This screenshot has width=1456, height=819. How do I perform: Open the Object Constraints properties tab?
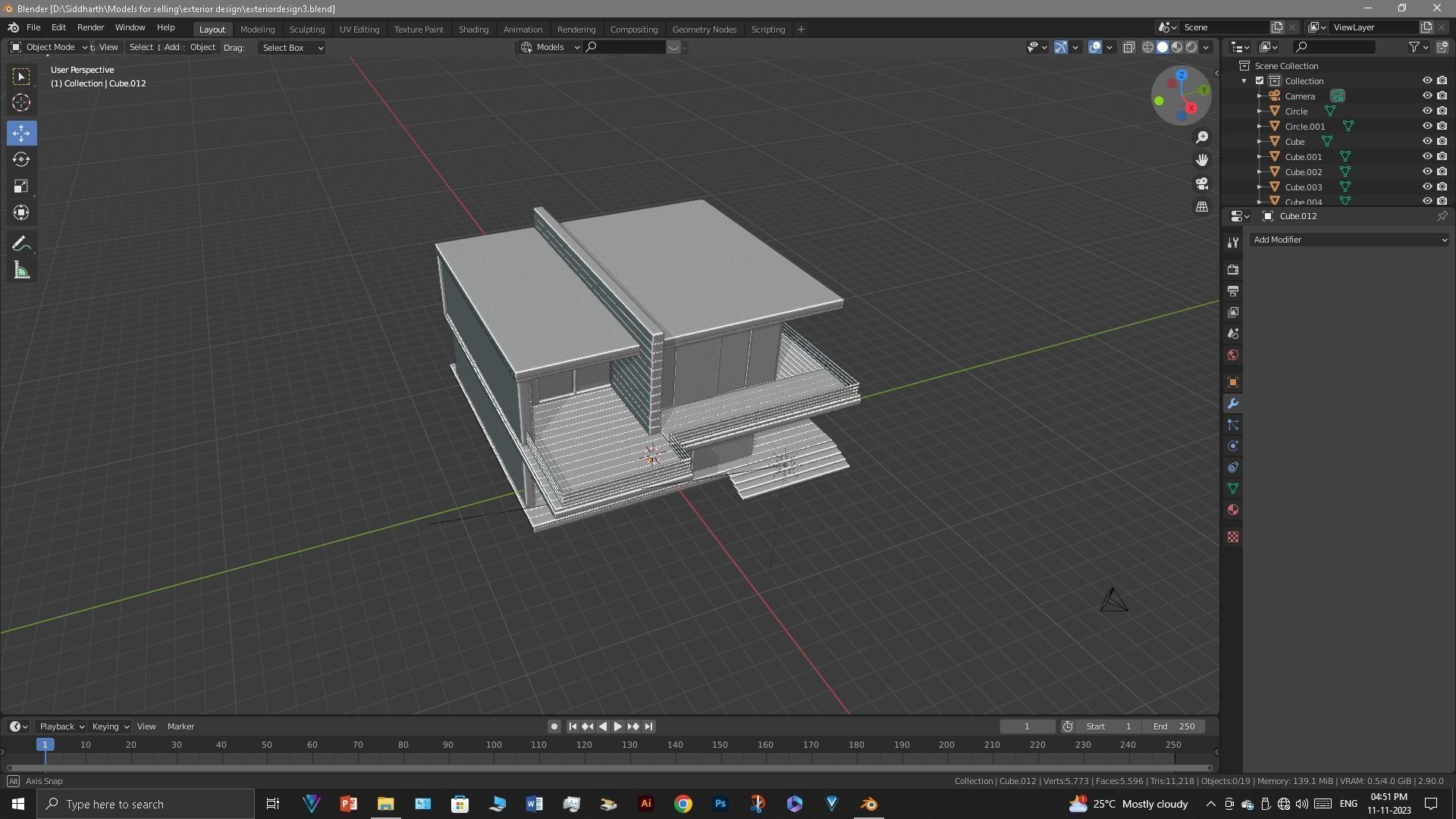click(x=1233, y=467)
